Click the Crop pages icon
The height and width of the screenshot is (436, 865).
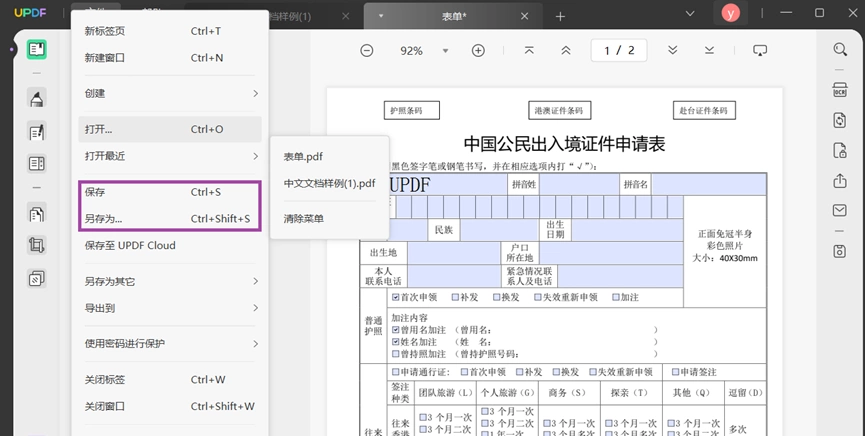(37, 245)
